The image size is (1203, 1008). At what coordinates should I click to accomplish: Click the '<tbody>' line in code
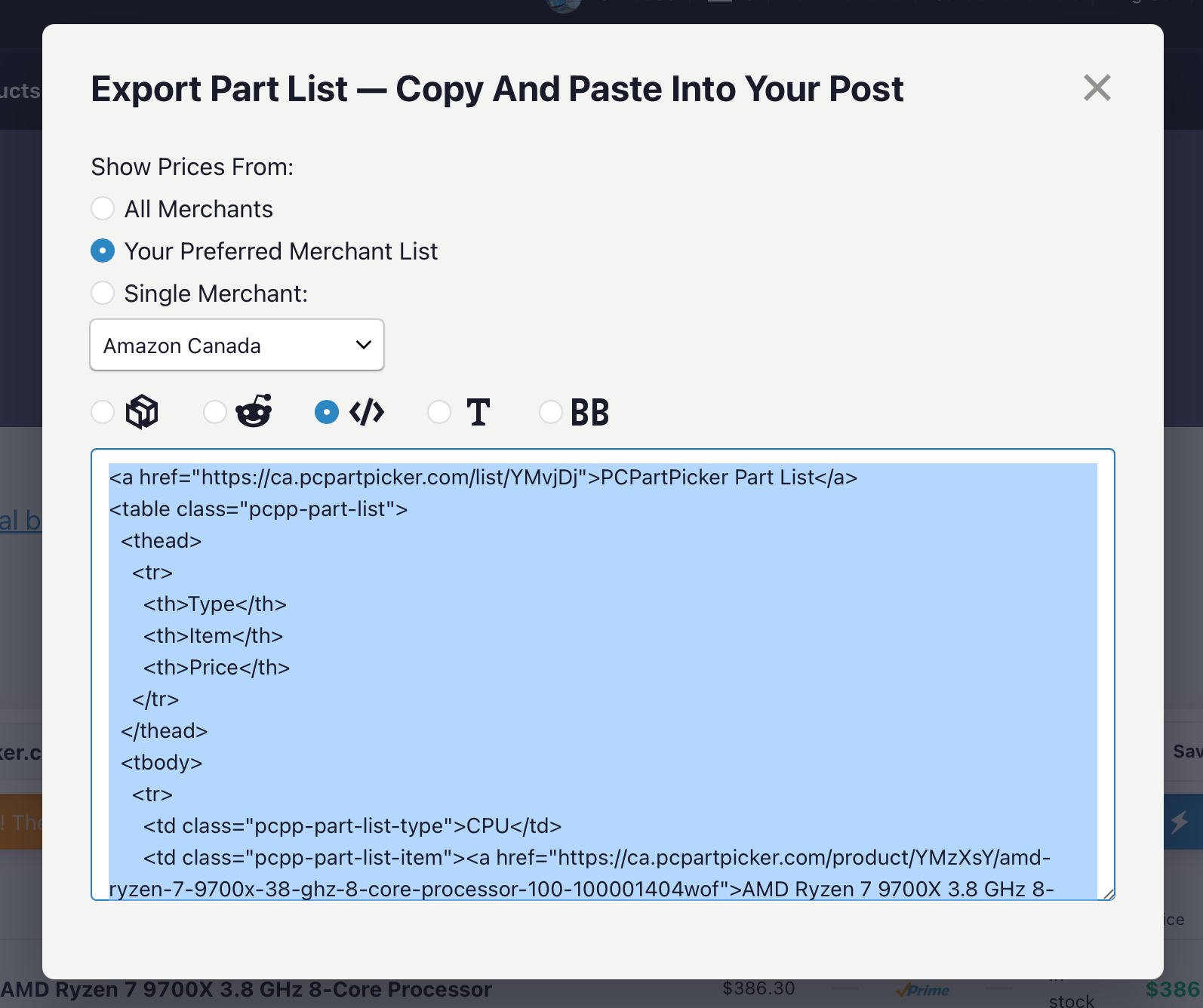point(162,763)
